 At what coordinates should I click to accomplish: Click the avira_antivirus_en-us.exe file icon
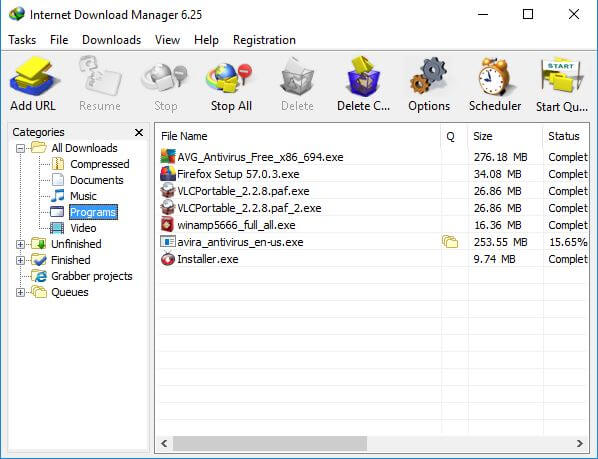pos(168,242)
